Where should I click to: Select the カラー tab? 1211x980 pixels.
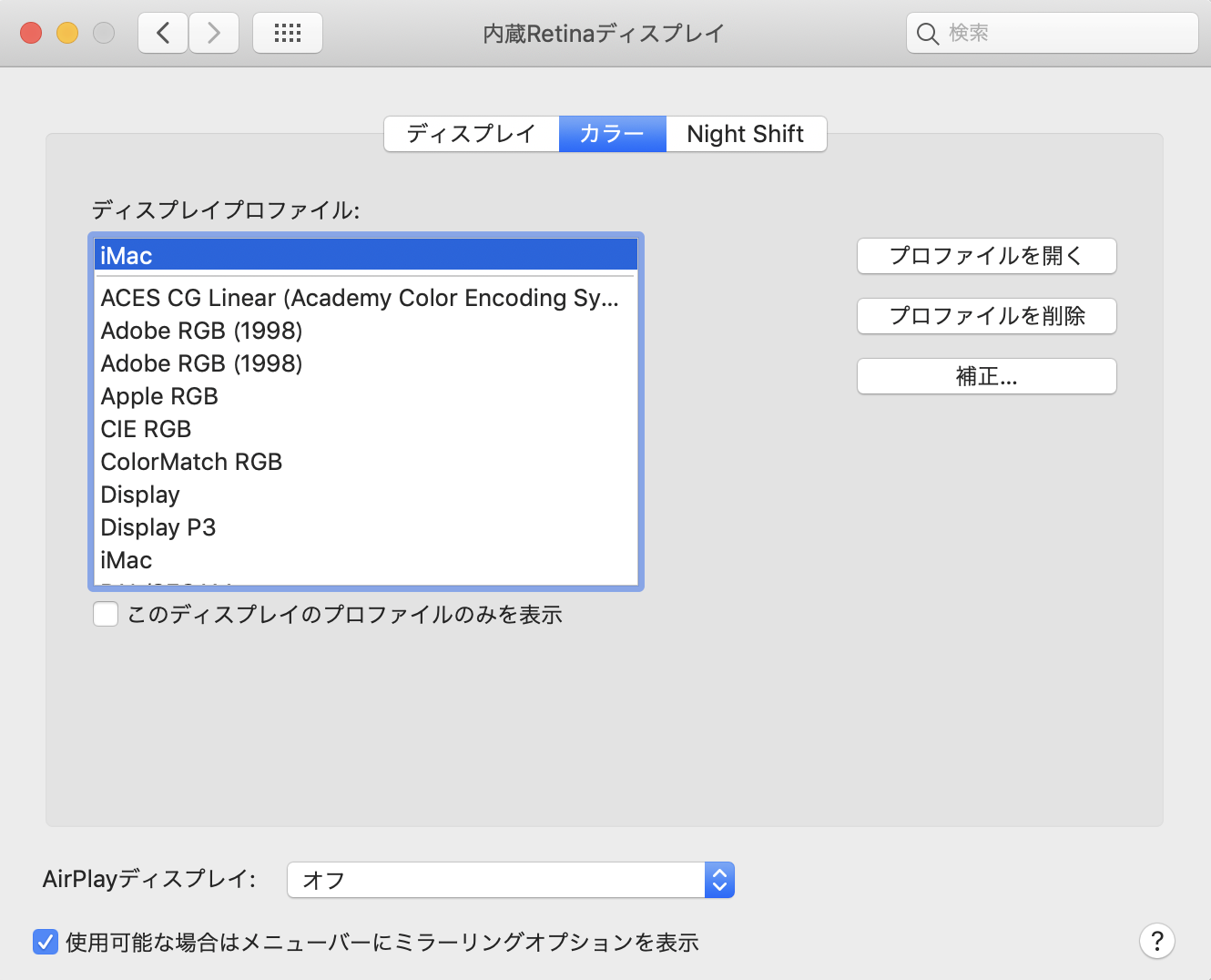(613, 134)
